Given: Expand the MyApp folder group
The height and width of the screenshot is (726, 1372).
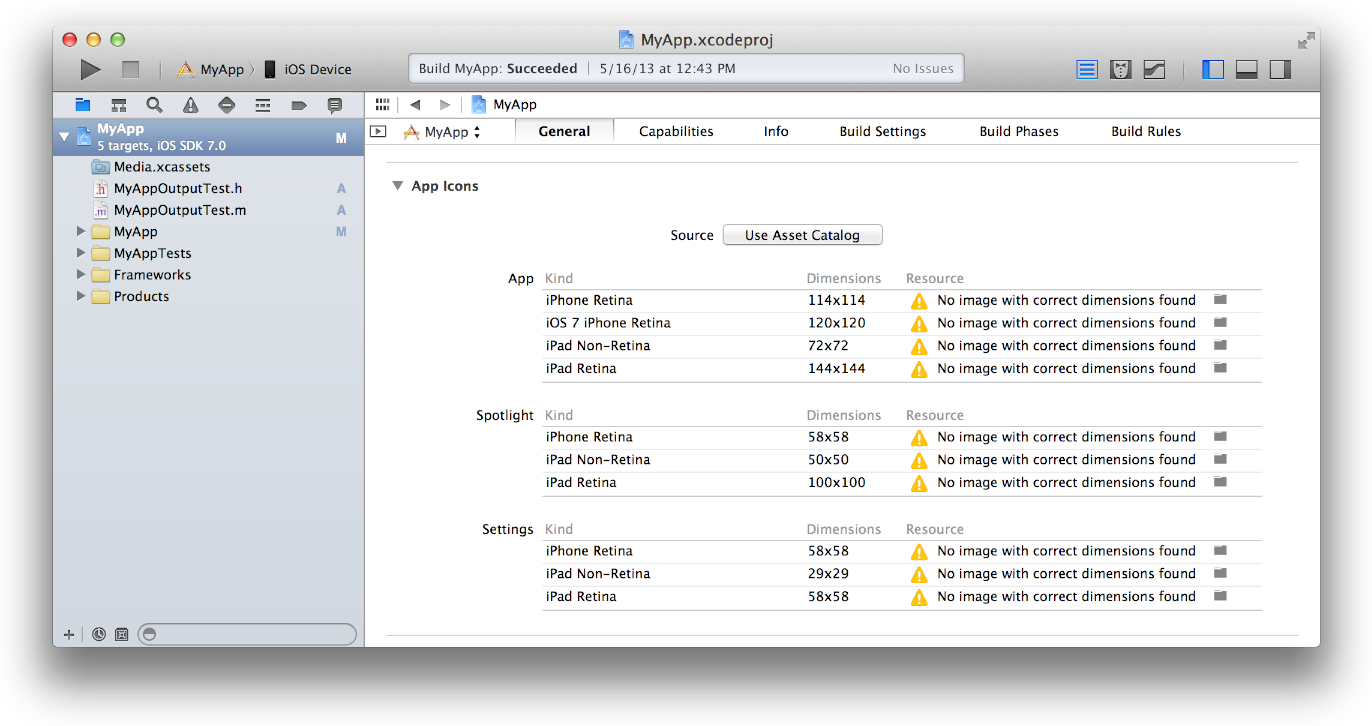Looking at the screenshot, I should pyautogui.click(x=81, y=231).
